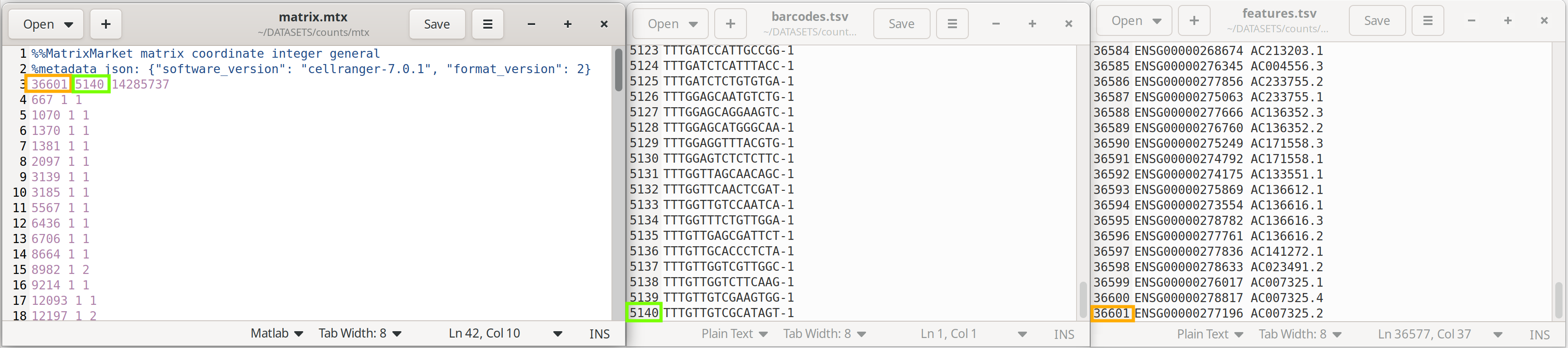The width and height of the screenshot is (1568, 348).
Task: Click new tab plus icon in features.tsv window
Action: pyautogui.click(x=1194, y=21)
